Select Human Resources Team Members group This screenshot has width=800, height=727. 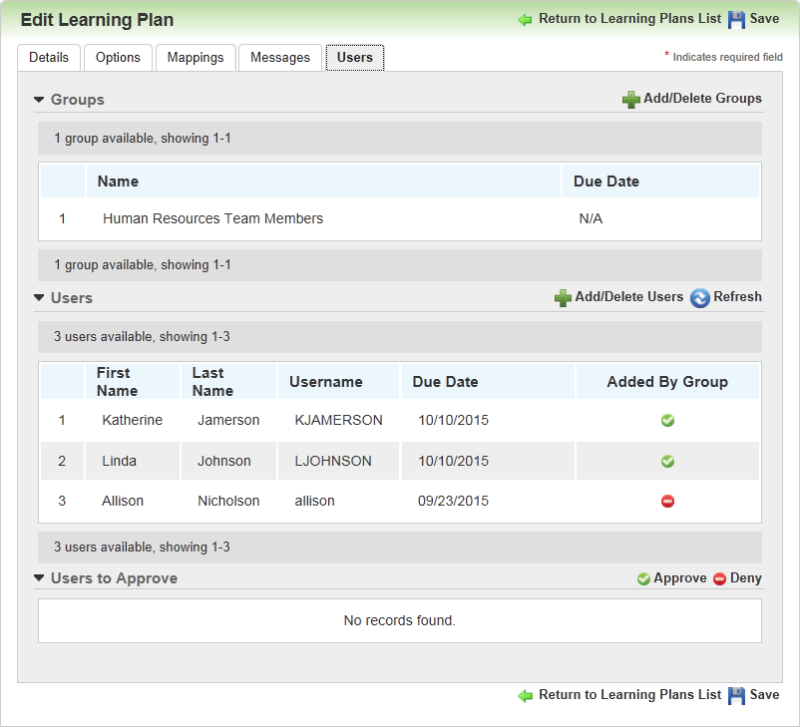(213, 218)
